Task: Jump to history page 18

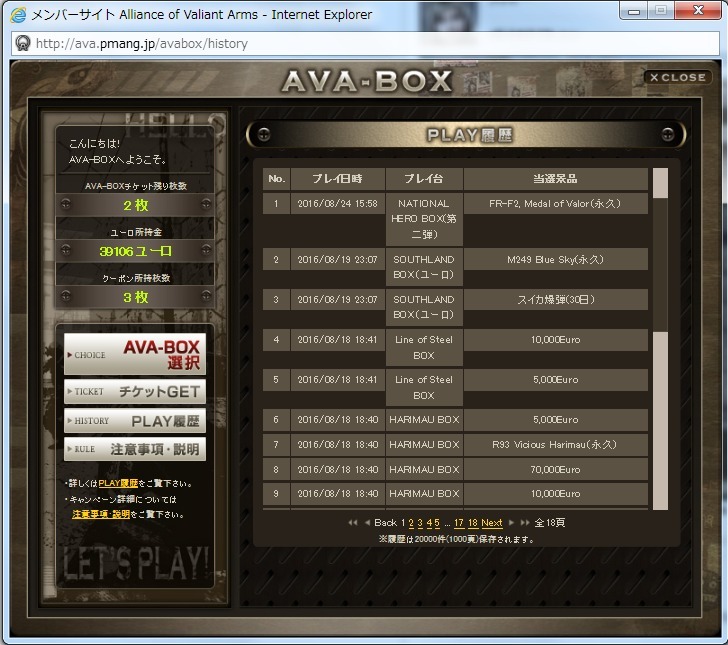Action: [473, 523]
